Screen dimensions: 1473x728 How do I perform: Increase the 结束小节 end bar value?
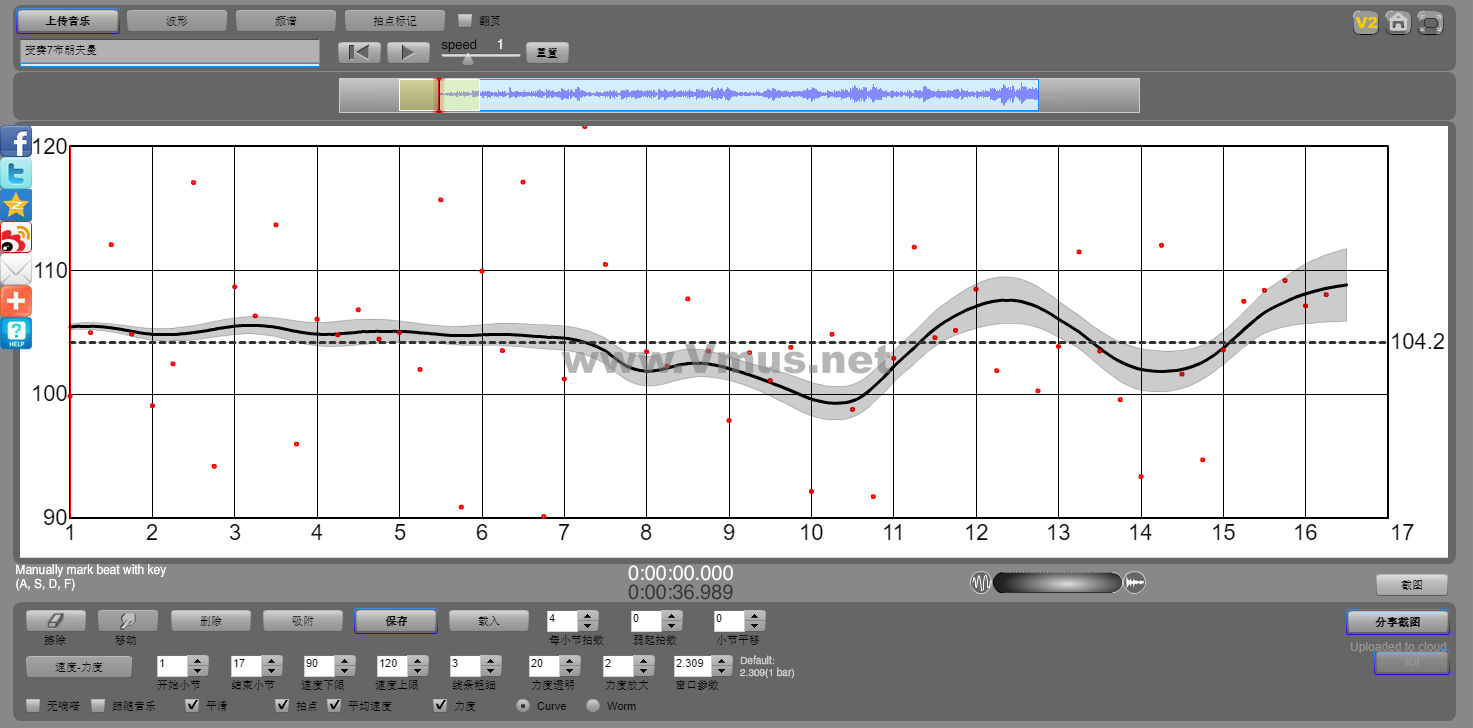(x=270, y=660)
